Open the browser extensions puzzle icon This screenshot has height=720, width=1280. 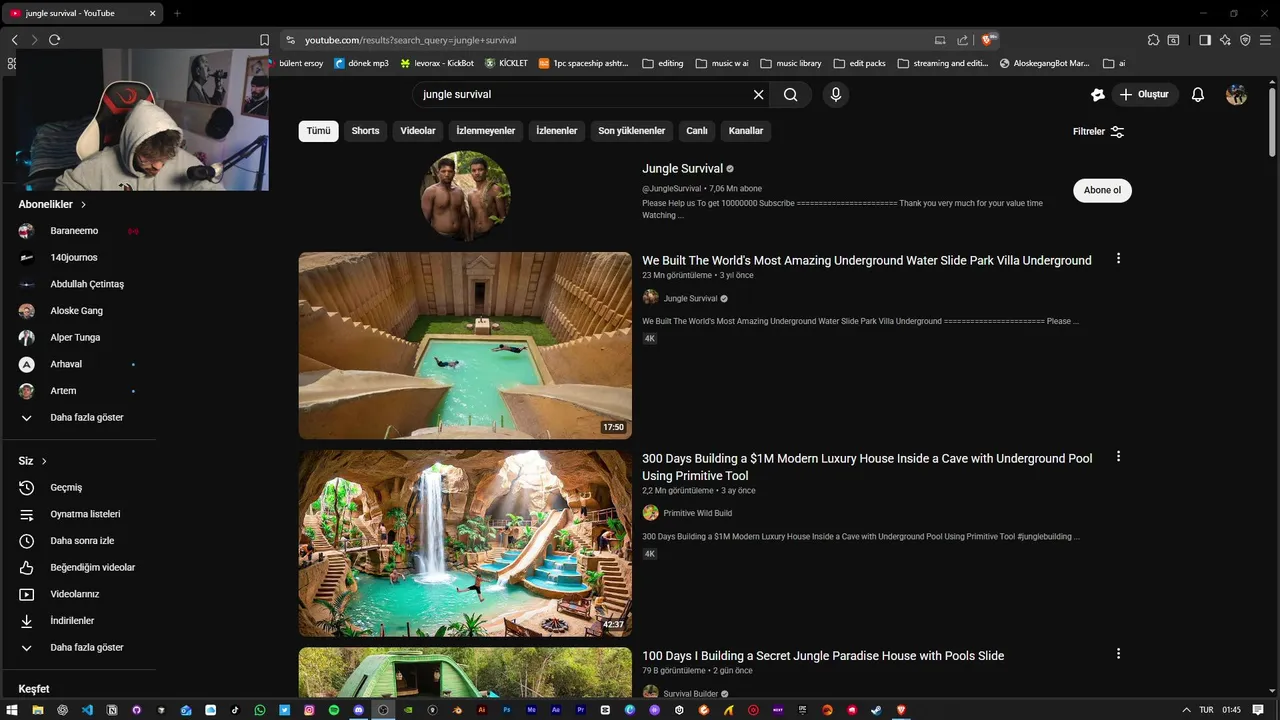(1153, 40)
